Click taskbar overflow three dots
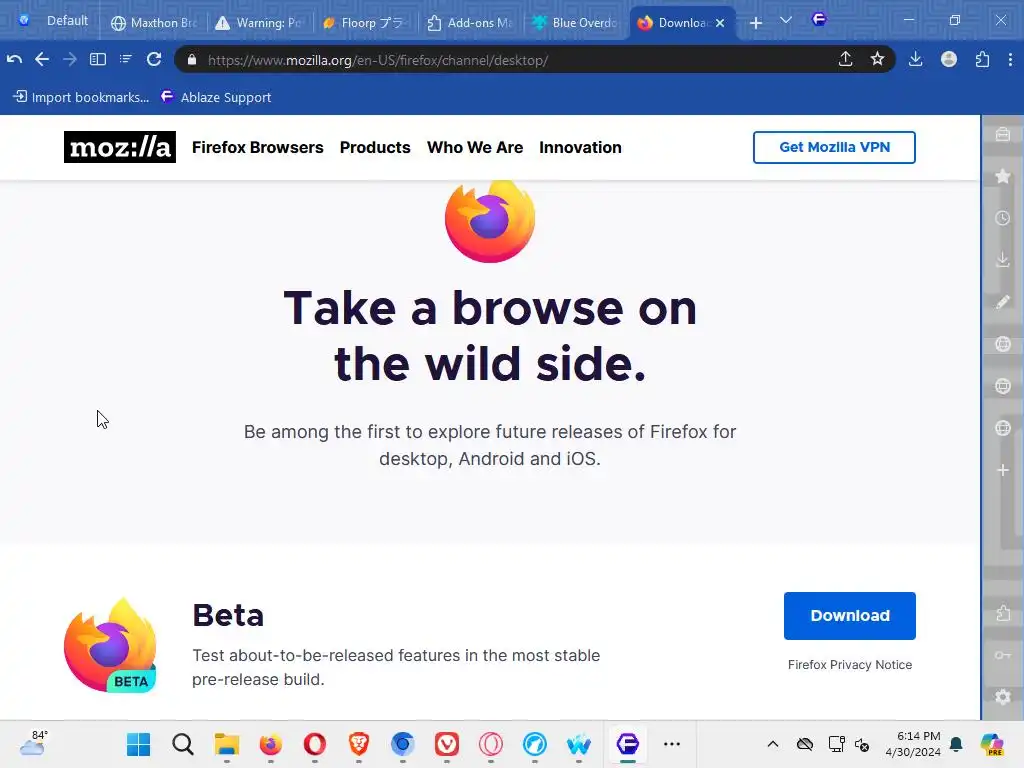This screenshot has height=768, width=1024. 672,744
